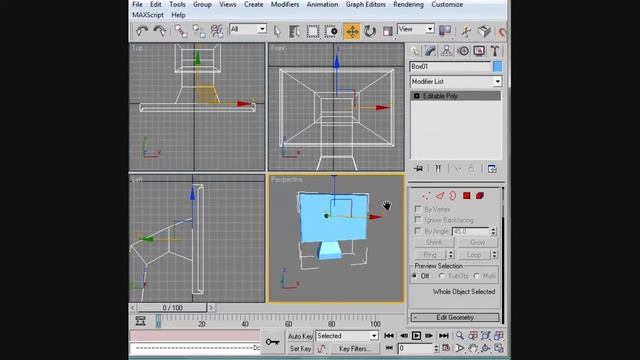Toggle the Set Key mode button

coord(300,349)
